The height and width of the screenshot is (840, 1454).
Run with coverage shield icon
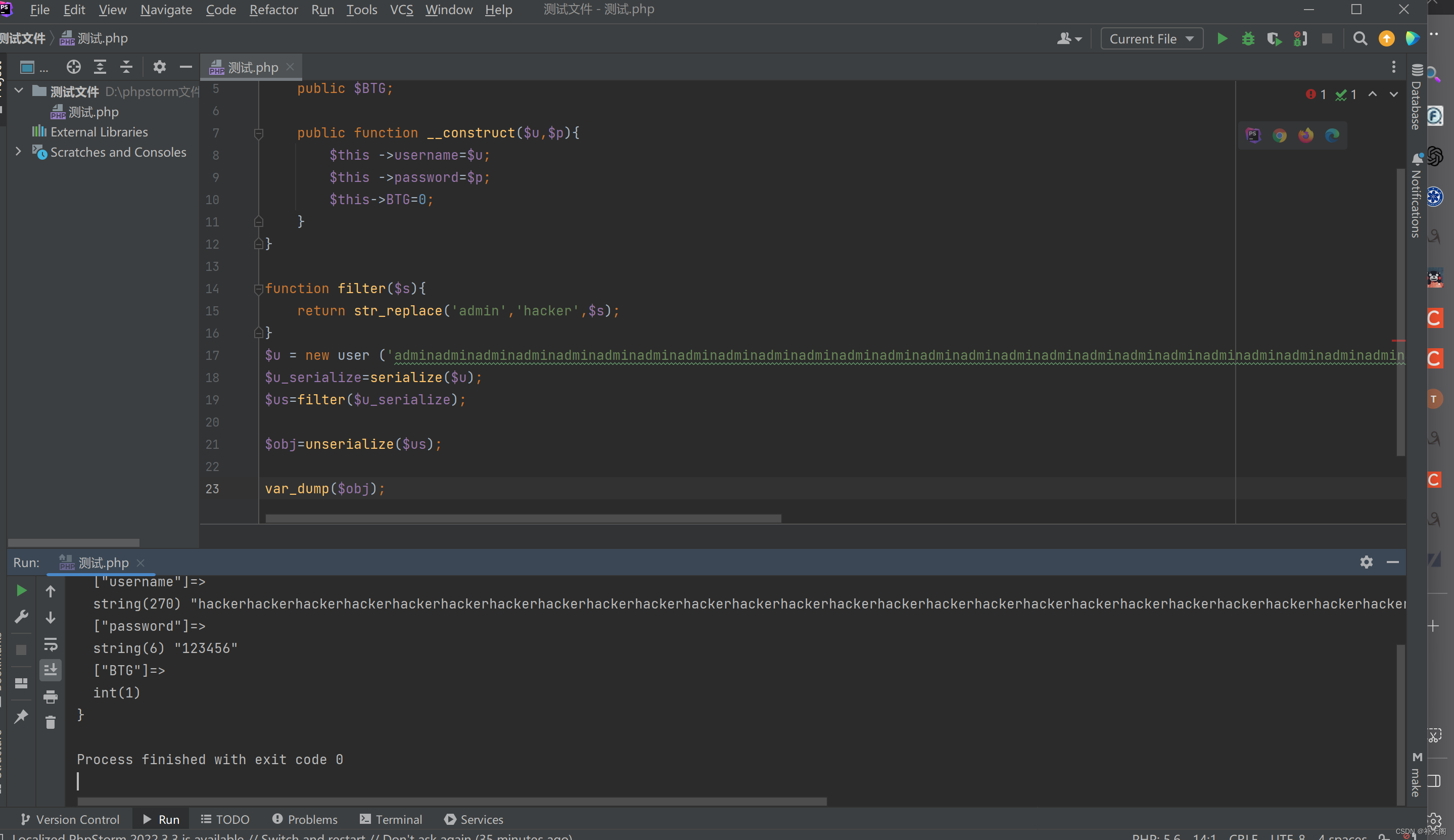[x=1274, y=38]
